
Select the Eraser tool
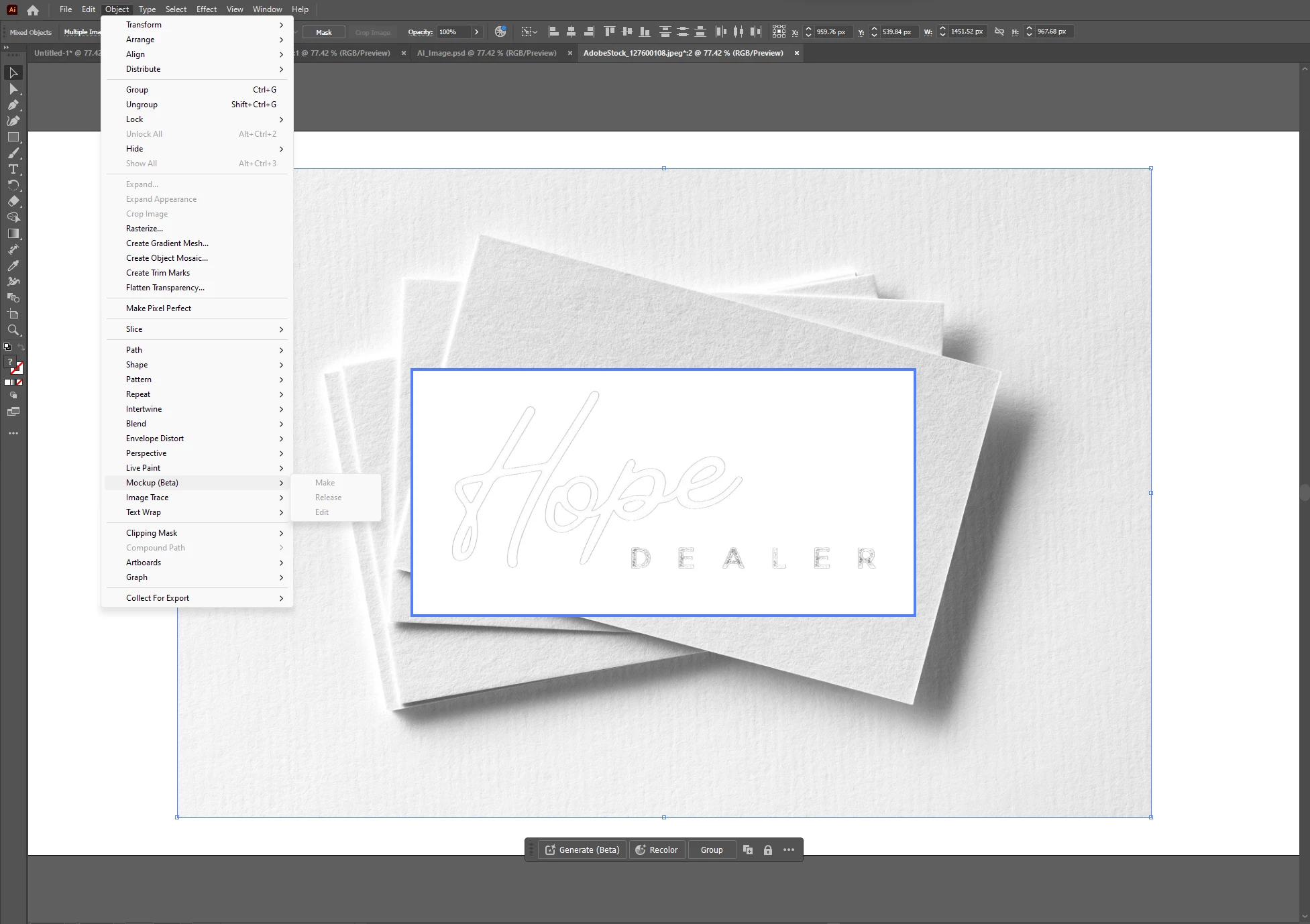tap(13, 201)
